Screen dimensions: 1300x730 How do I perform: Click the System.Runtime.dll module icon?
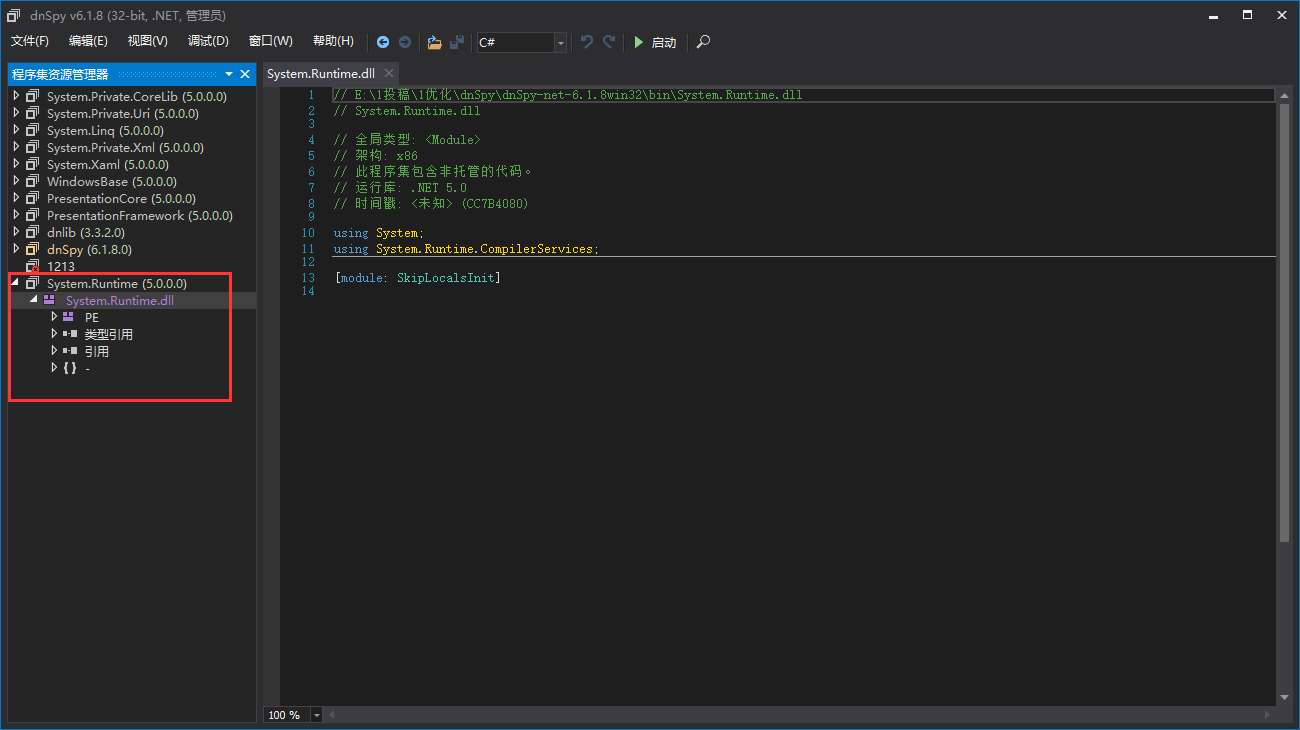[49, 300]
